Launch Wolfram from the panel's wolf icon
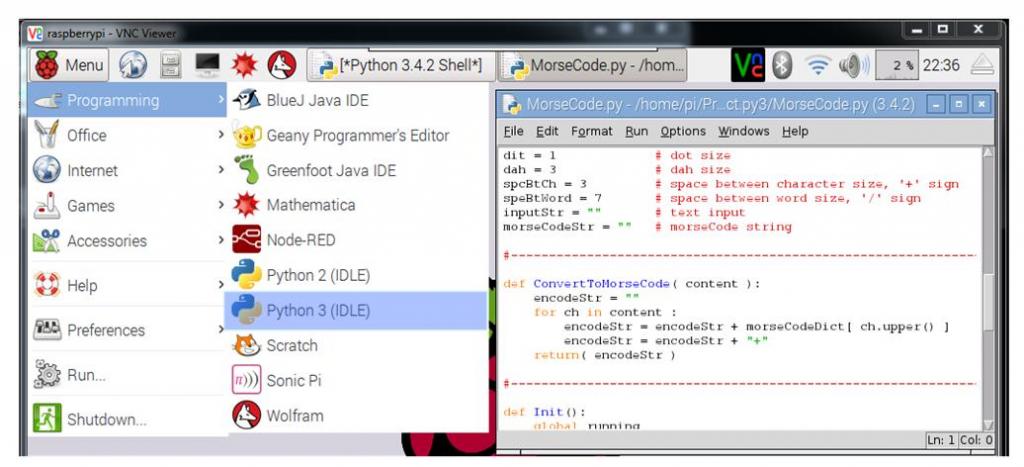 point(282,65)
